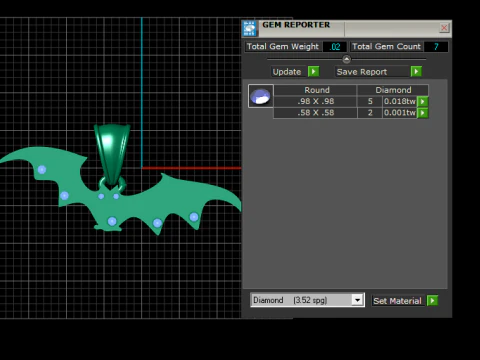Select the right eye gem on bat head
Image resolution: width=480 pixels, height=360 pixels.
coord(116,196)
